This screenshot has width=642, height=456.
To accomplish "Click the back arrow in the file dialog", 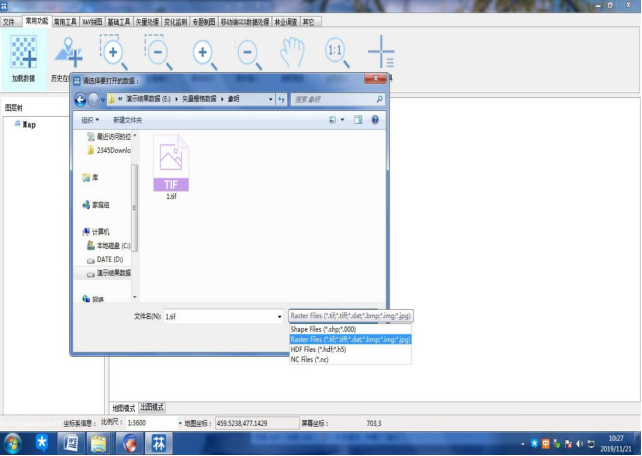I will (80, 99).
